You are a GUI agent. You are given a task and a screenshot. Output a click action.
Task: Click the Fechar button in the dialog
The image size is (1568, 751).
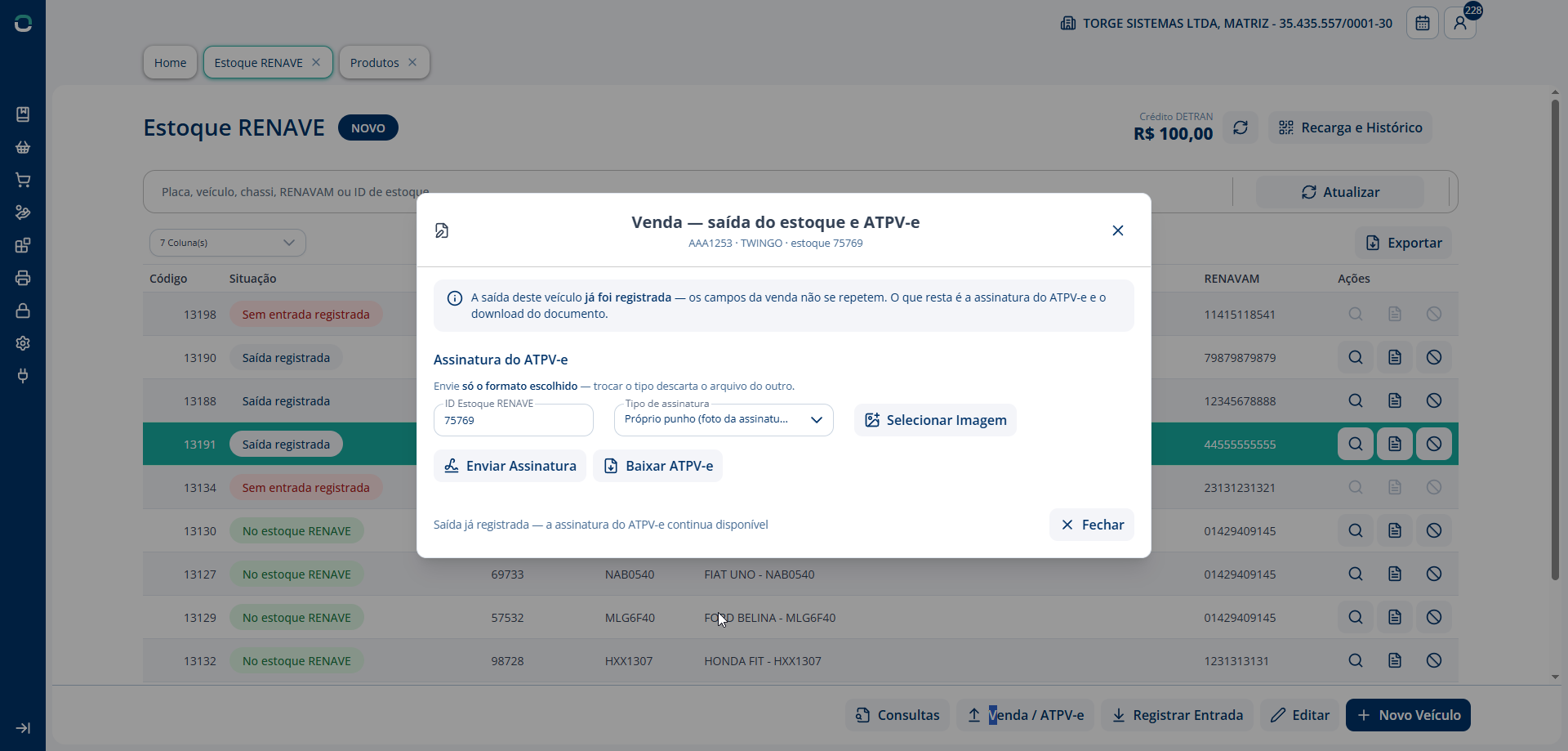1092,525
